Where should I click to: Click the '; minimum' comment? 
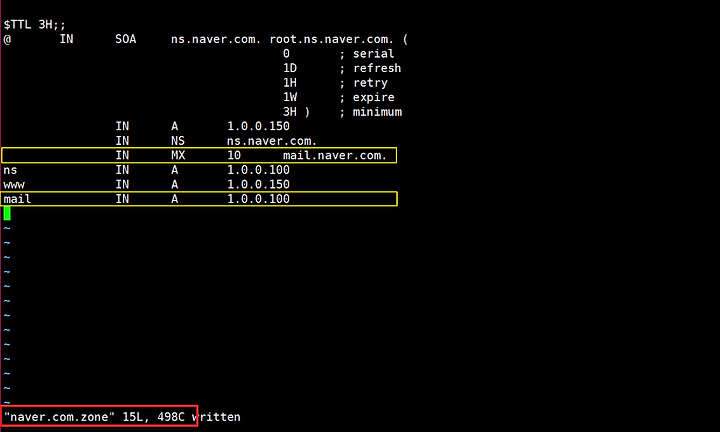point(370,112)
